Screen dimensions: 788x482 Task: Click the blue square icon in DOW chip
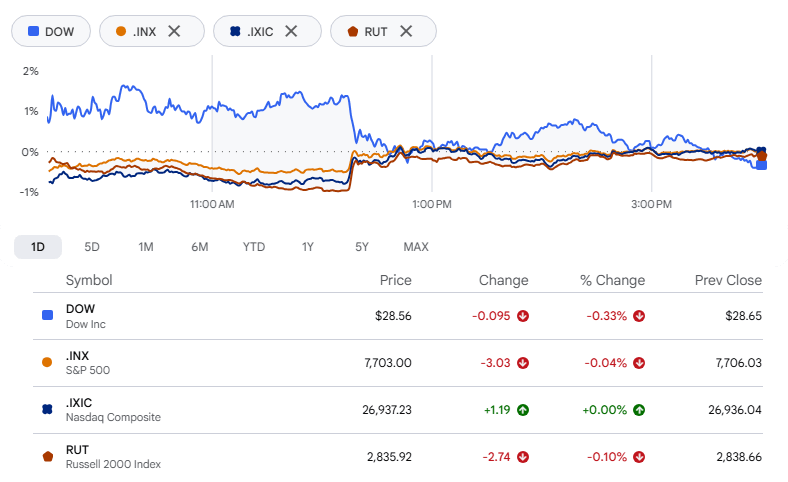[x=33, y=31]
